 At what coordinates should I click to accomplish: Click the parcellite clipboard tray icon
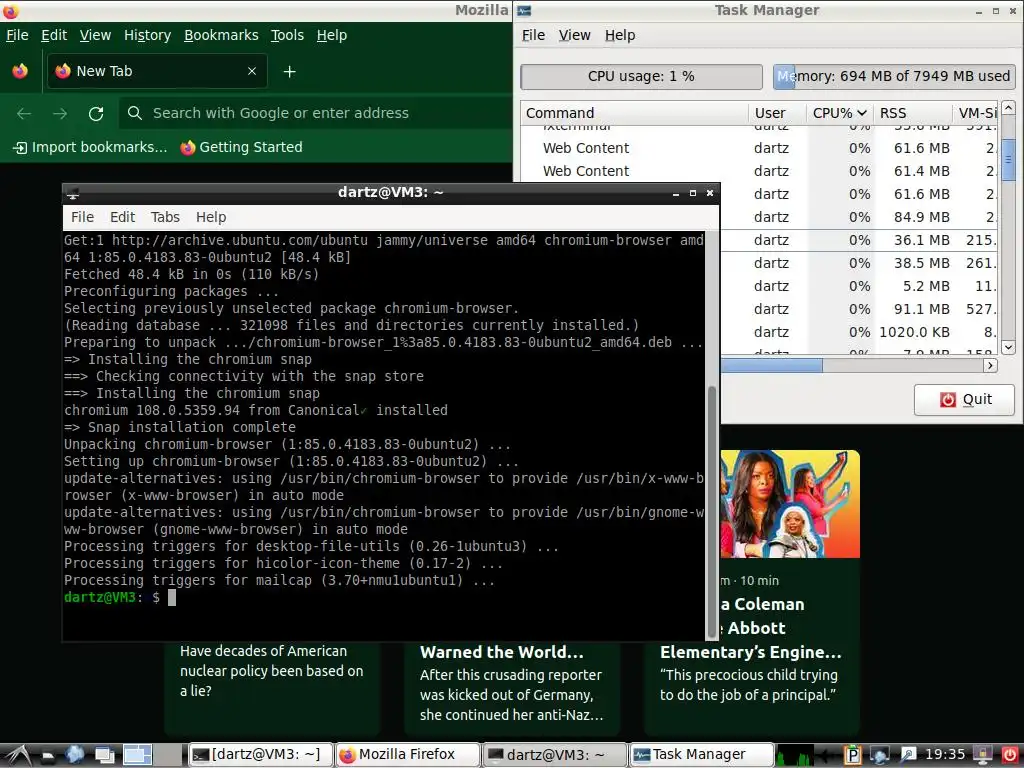coord(852,755)
